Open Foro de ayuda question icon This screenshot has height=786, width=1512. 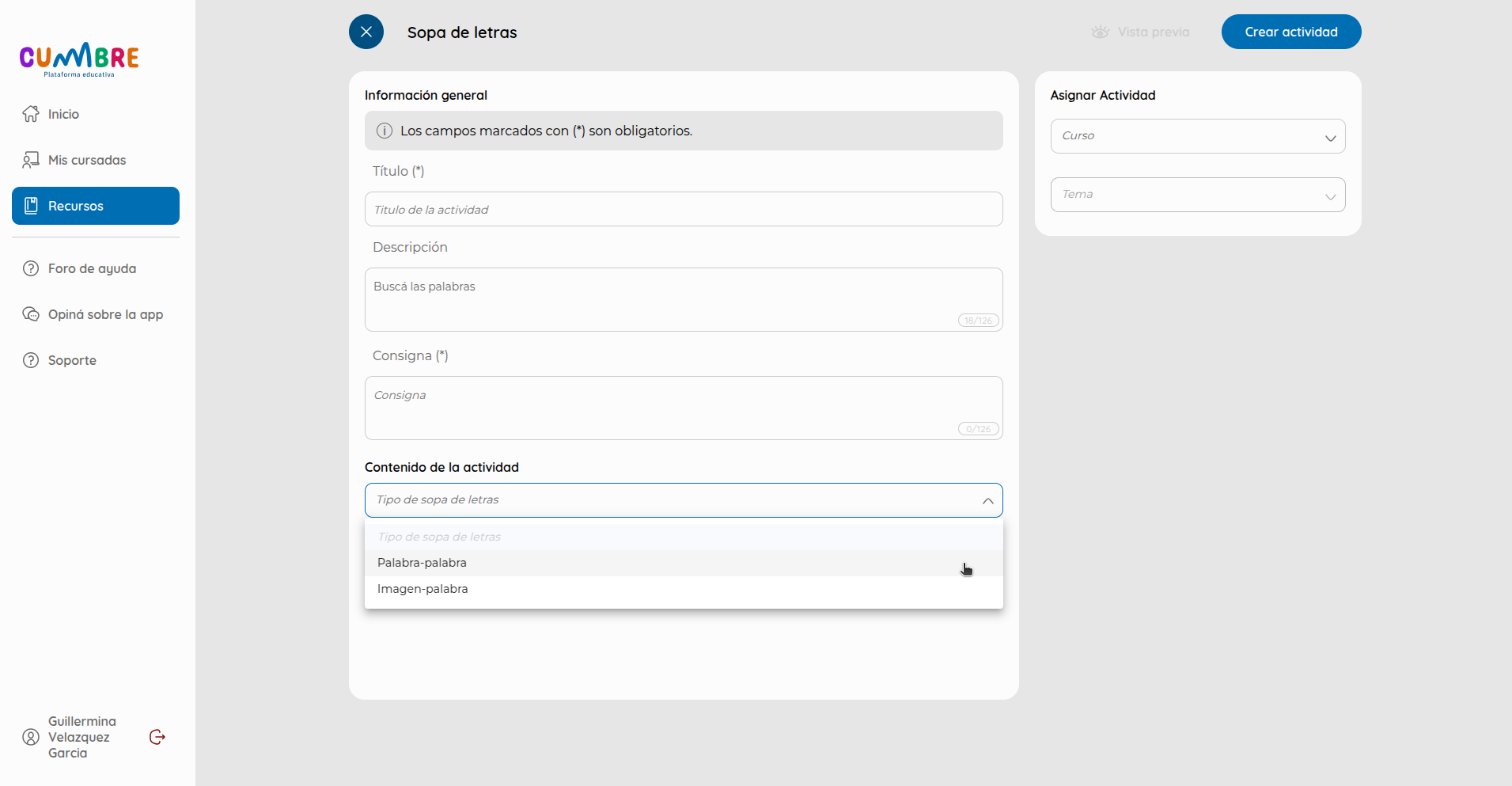pos(31,268)
